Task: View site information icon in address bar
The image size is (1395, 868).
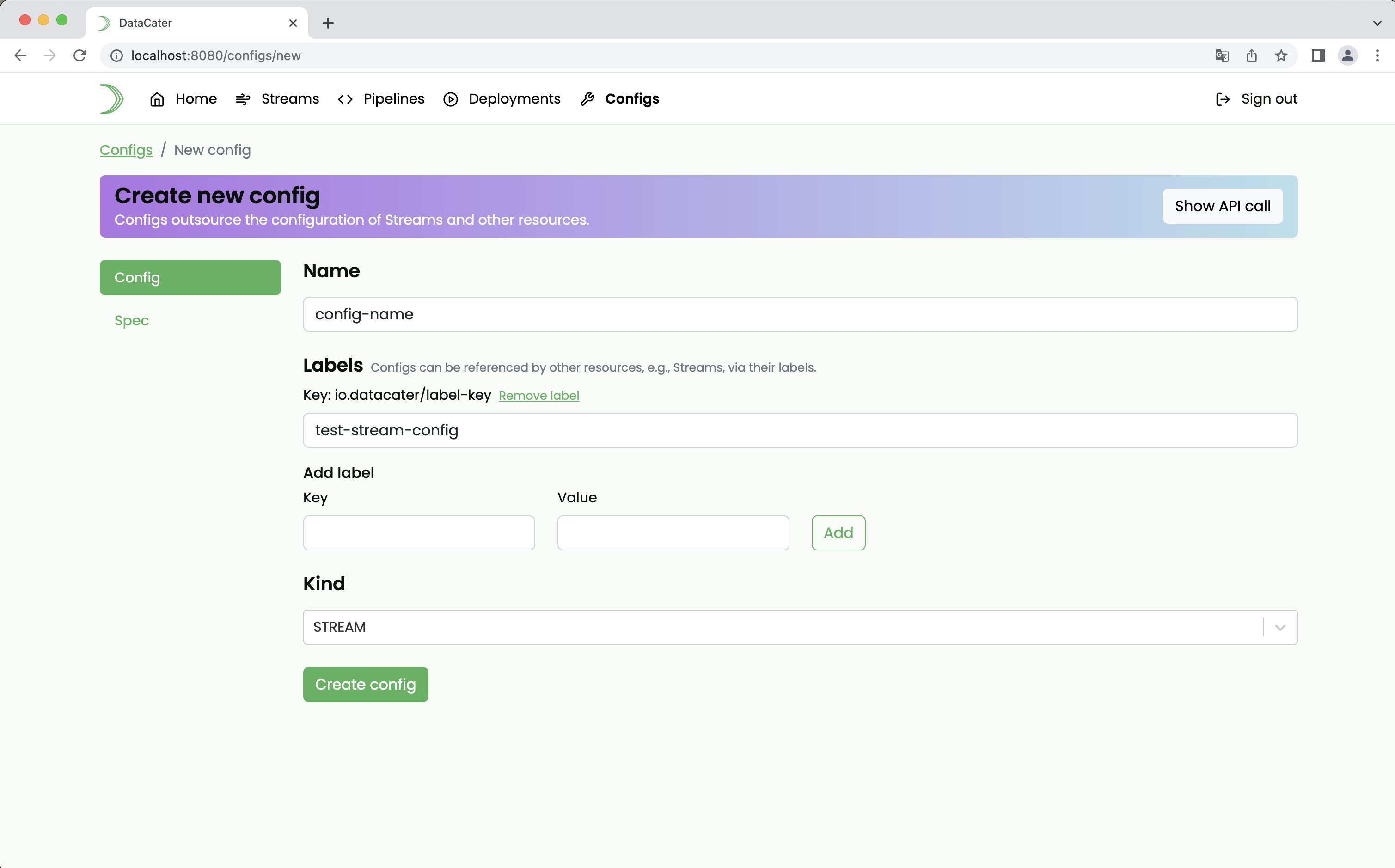Action: (x=116, y=55)
